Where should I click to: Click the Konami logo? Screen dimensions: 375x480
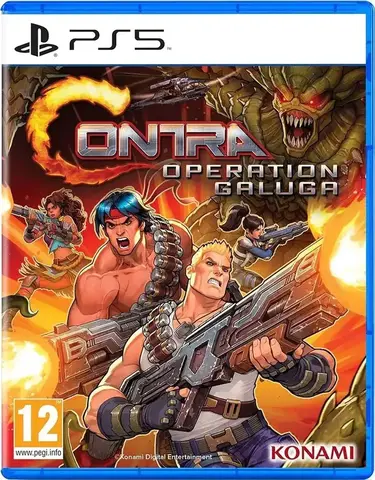[x=312, y=454]
